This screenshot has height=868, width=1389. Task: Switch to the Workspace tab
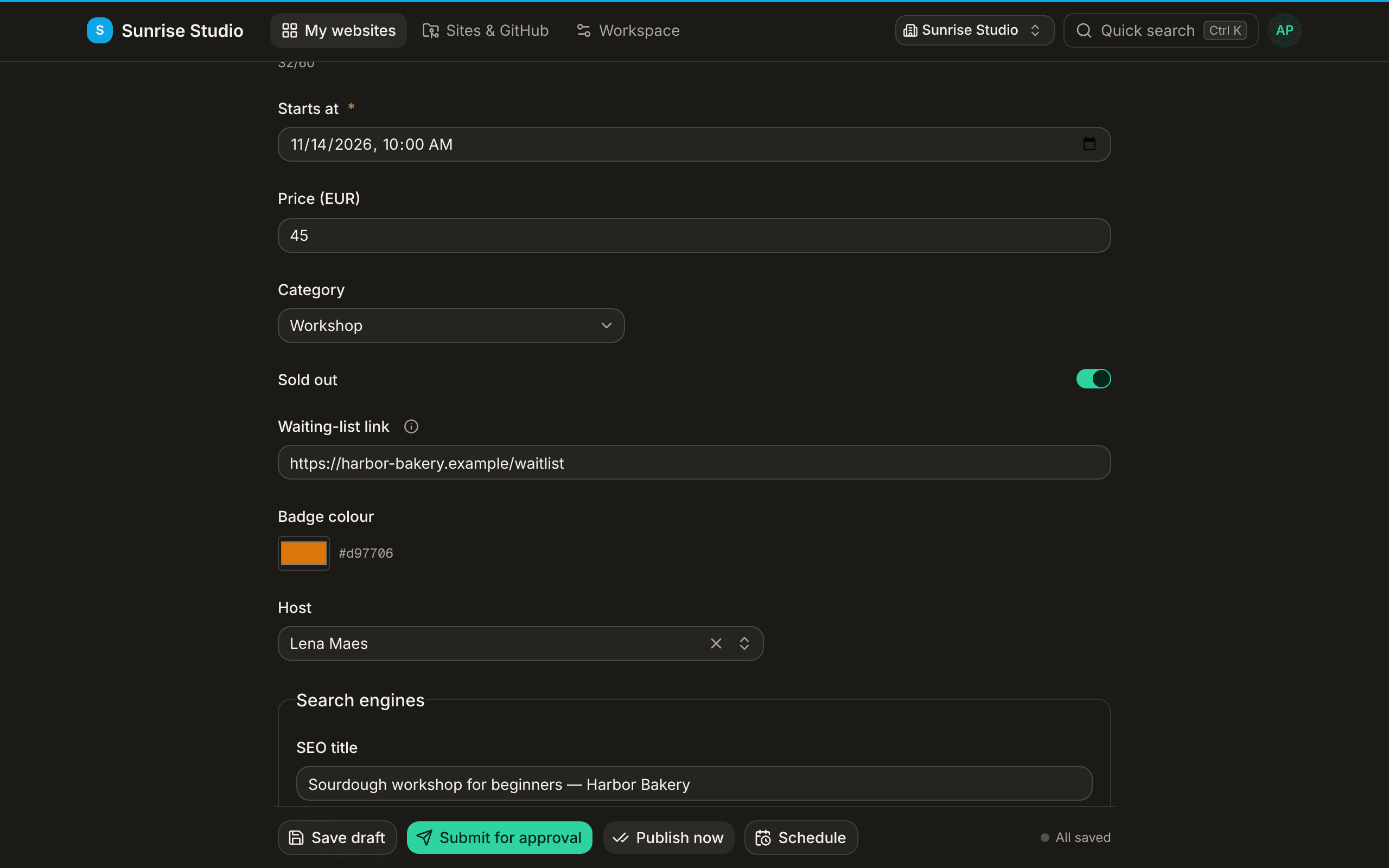click(628, 30)
